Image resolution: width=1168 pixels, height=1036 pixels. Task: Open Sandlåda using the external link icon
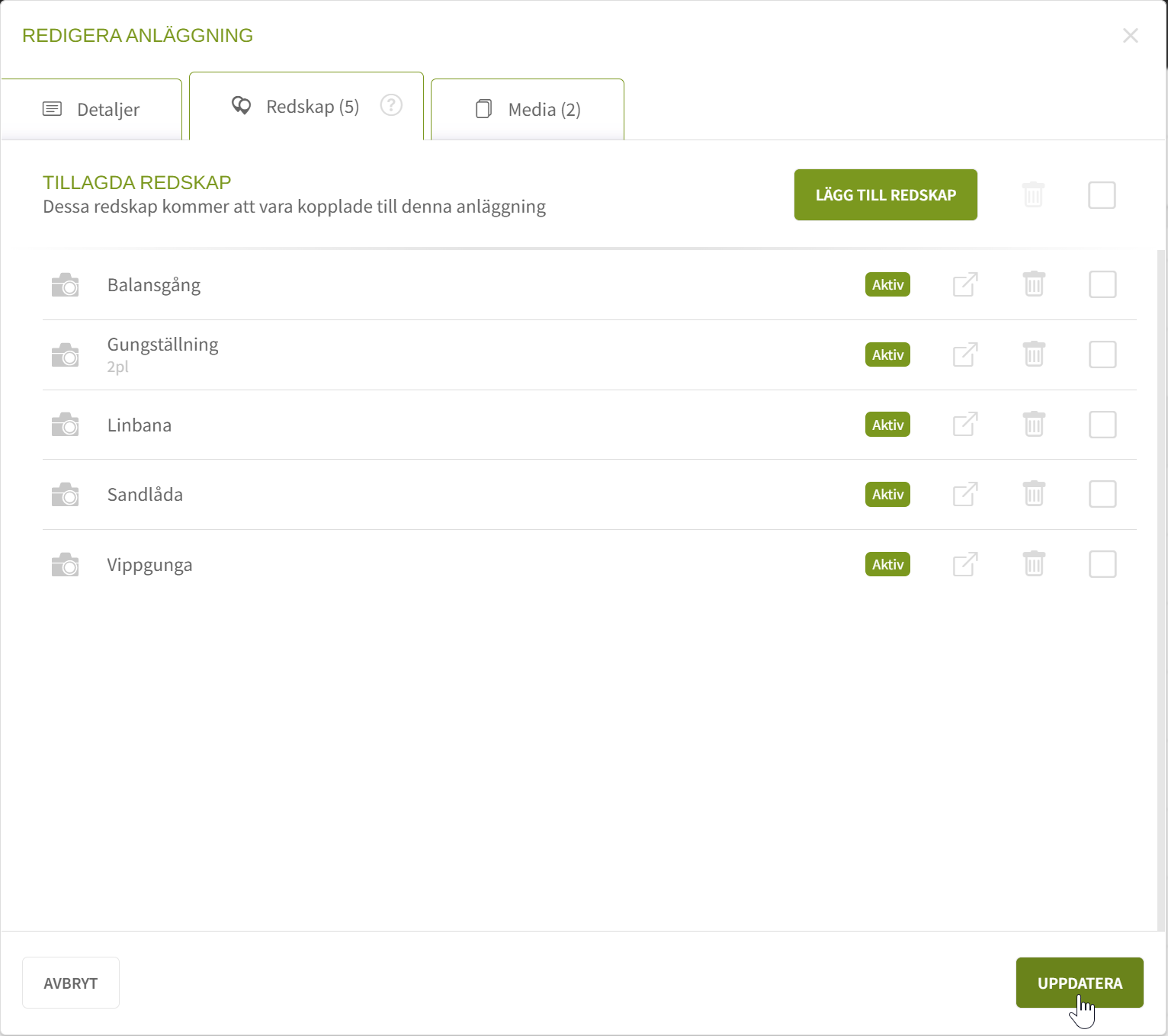click(965, 494)
